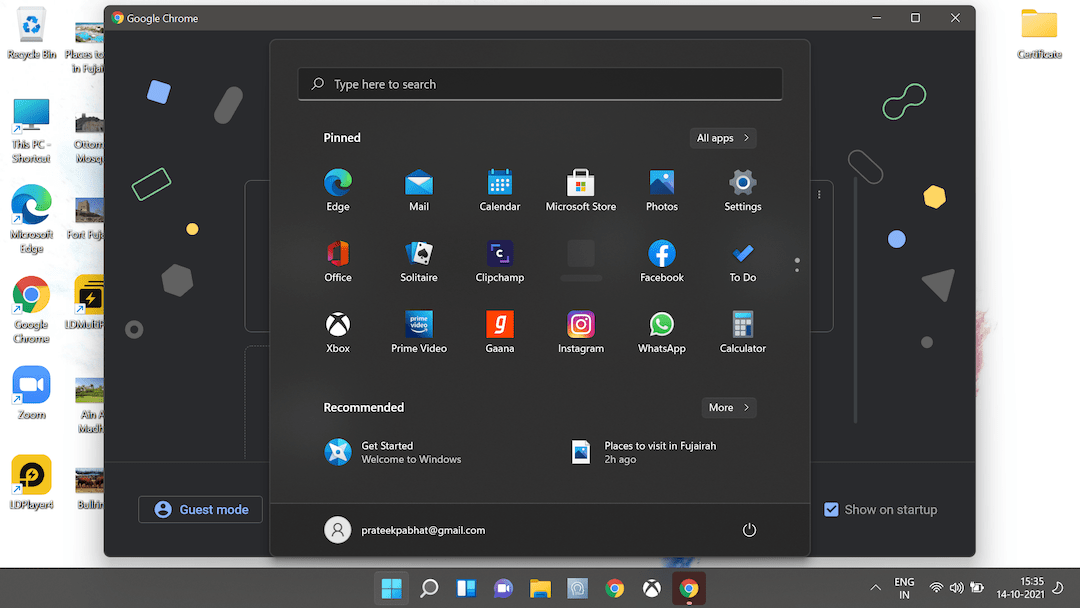Launch Mail from pinned apps
Image resolution: width=1080 pixels, height=608 pixels.
click(419, 191)
